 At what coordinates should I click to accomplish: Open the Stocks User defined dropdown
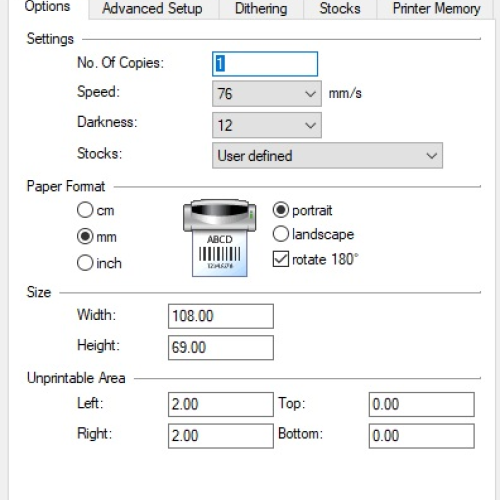point(327,156)
